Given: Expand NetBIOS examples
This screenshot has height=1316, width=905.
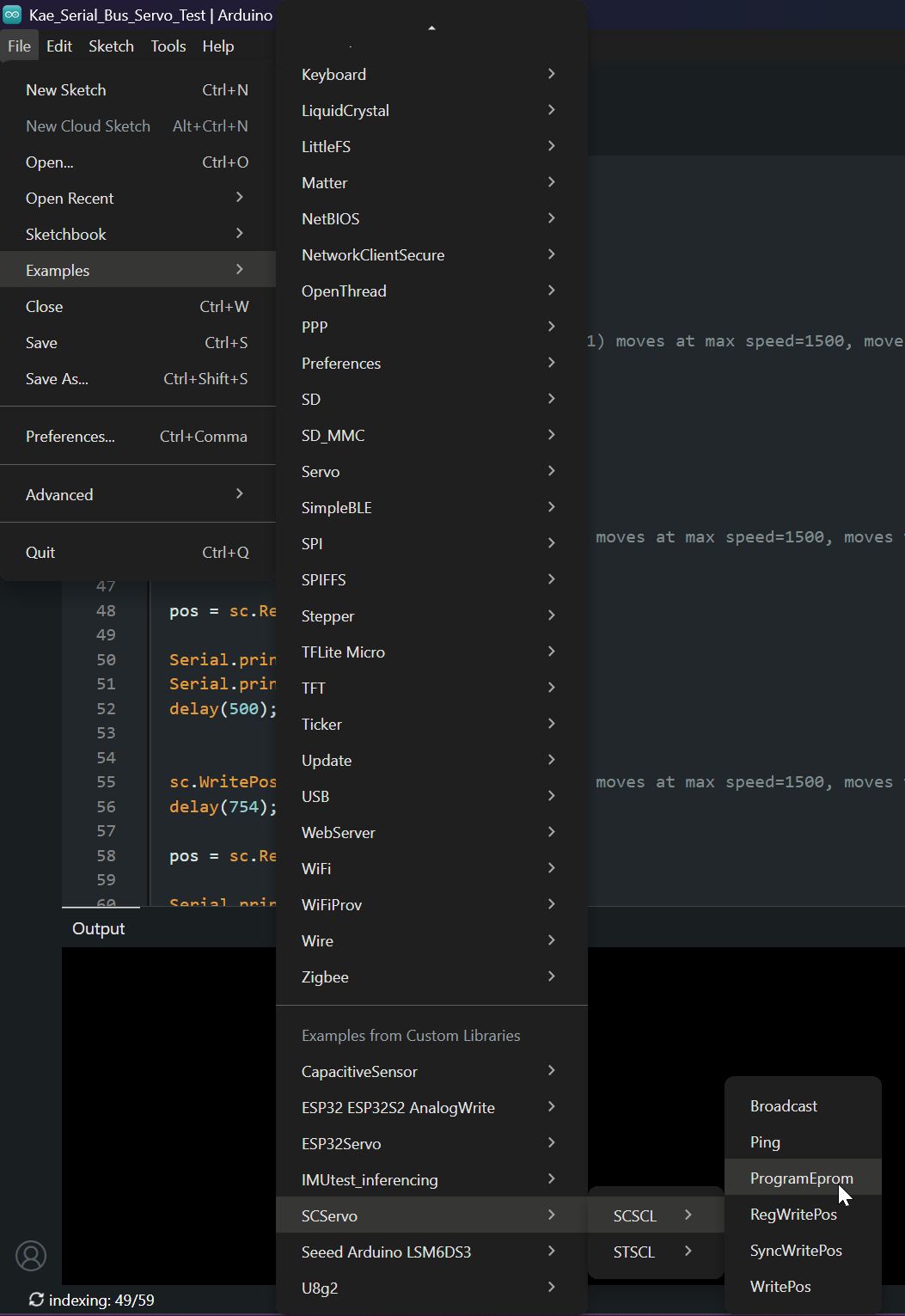Looking at the screenshot, I should pos(431,219).
